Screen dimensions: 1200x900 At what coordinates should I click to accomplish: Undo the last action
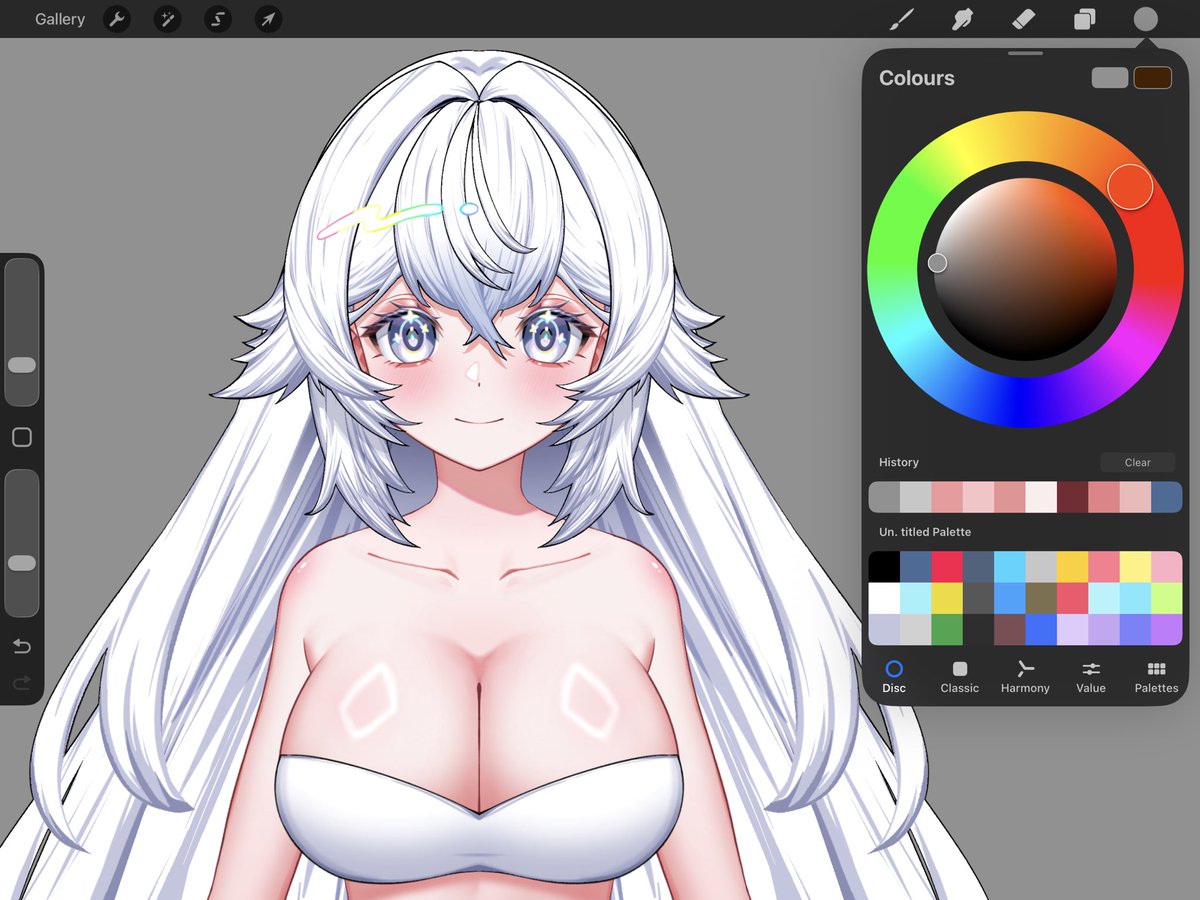click(x=22, y=646)
